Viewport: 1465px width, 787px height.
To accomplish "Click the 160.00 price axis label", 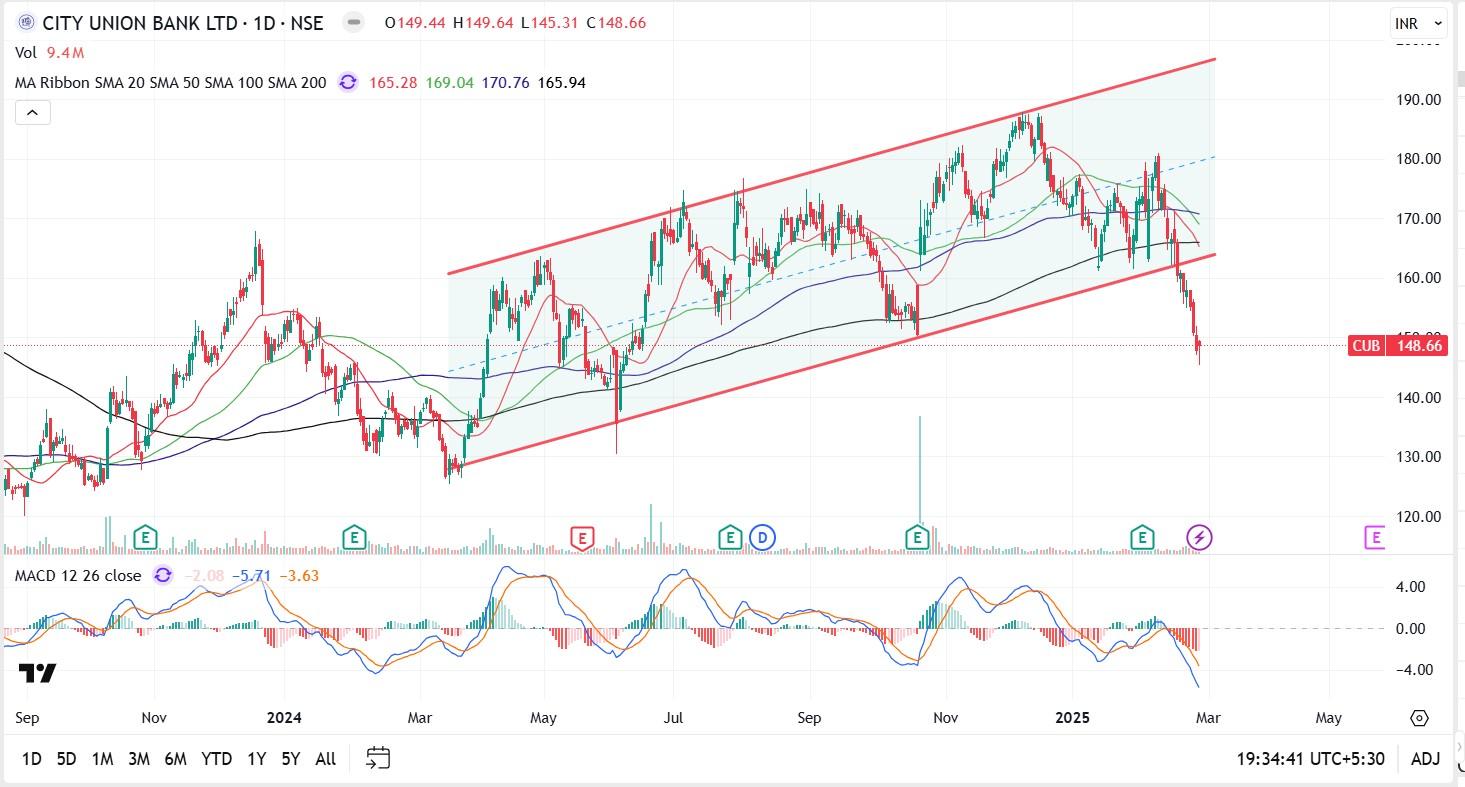I will click(x=1419, y=278).
